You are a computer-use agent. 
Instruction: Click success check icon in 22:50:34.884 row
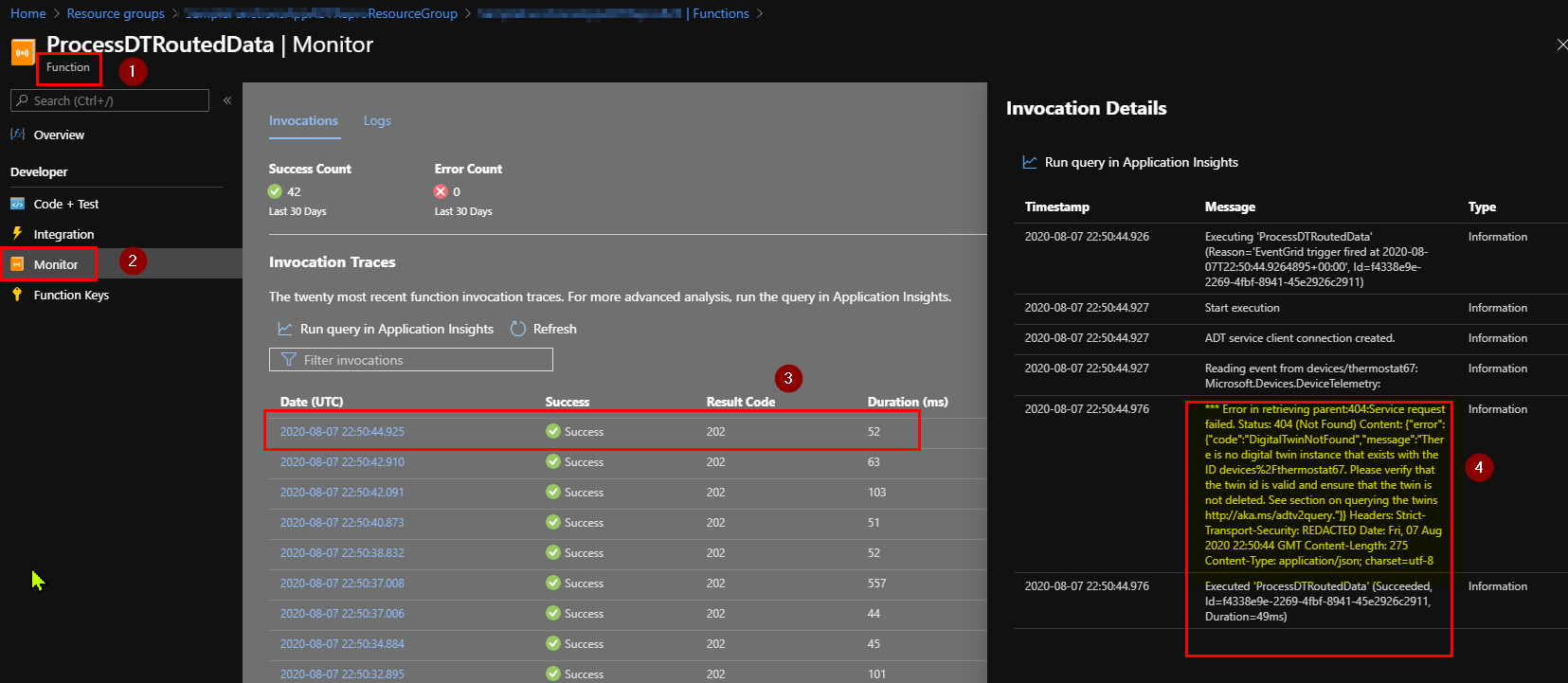(x=553, y=643)
